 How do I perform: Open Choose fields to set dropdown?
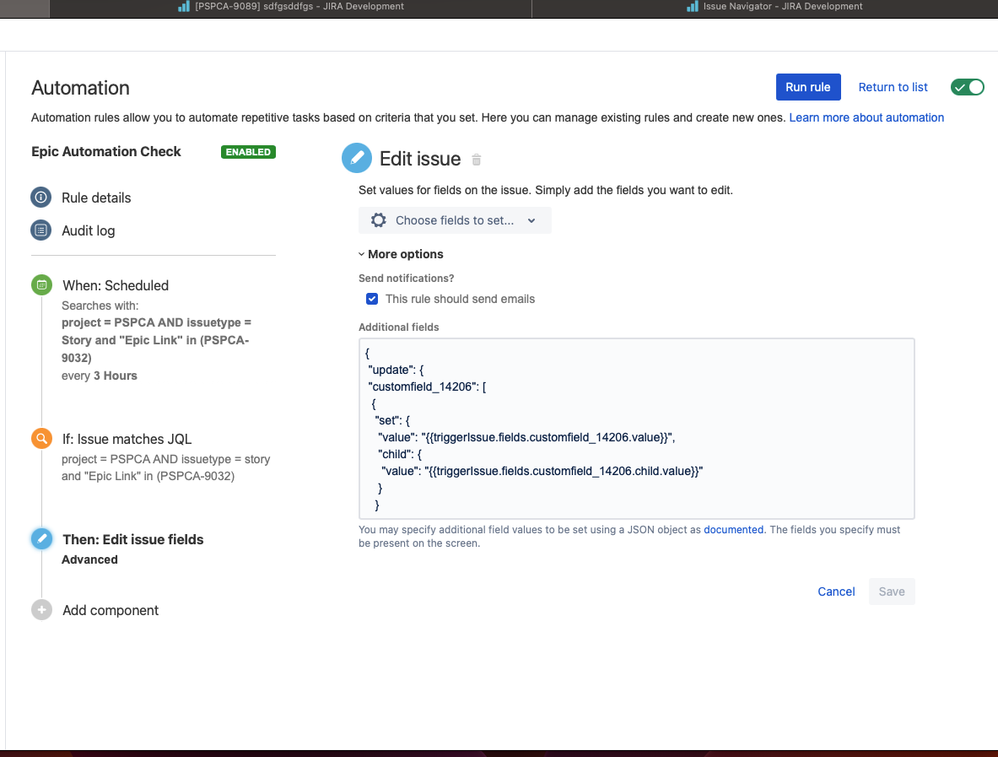[455, 220]
